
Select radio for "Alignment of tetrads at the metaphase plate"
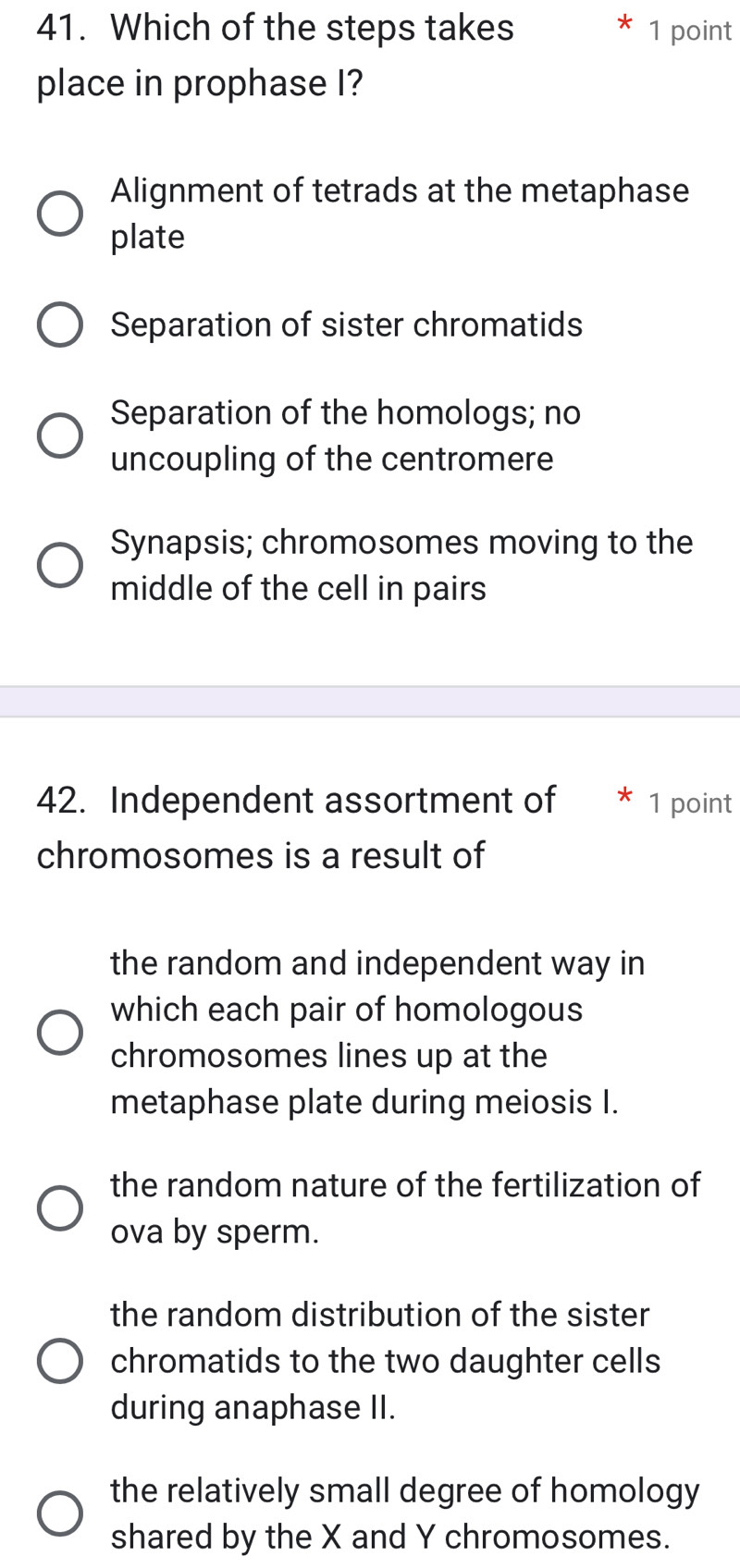(x=60, y=214)
